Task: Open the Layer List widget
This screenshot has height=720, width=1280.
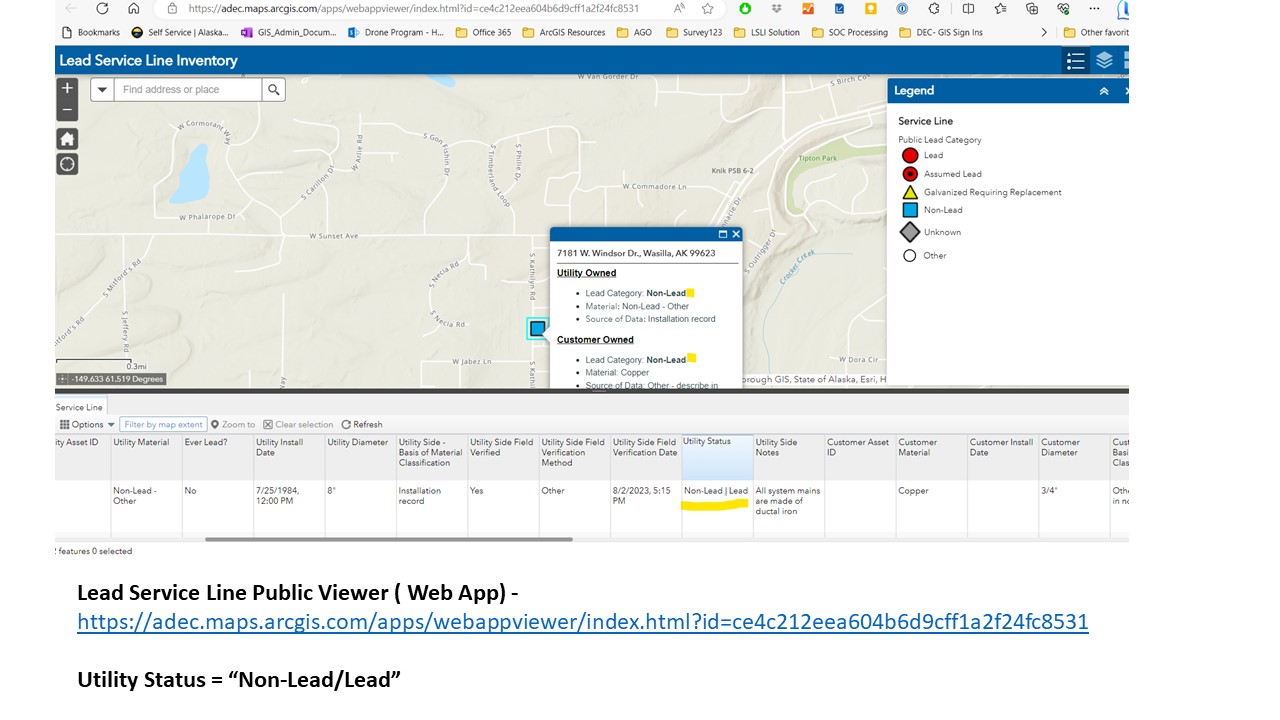Action: tap(1103, 60)
